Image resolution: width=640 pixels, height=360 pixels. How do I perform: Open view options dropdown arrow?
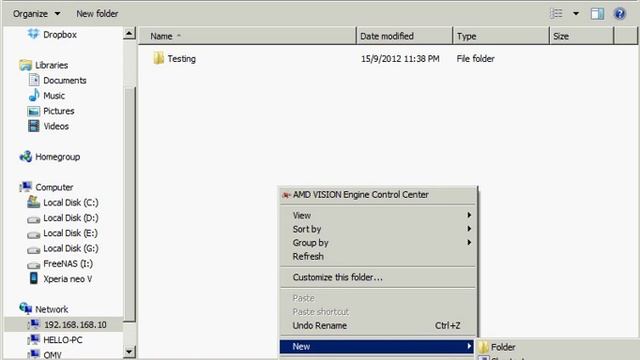[x=576, y=14]
